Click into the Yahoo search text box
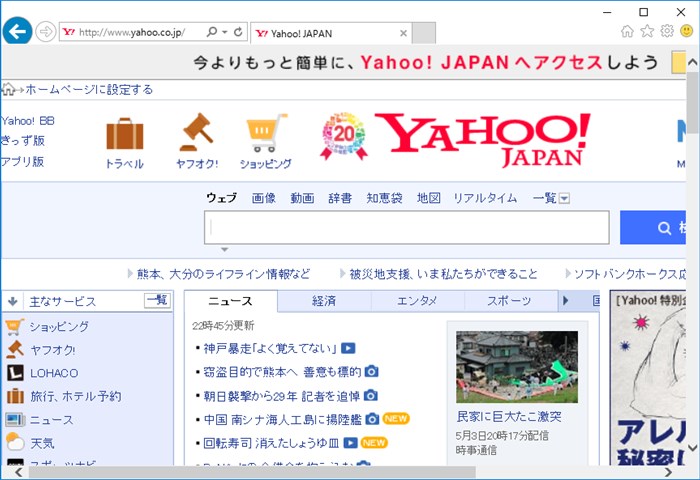 pos(407,228)
